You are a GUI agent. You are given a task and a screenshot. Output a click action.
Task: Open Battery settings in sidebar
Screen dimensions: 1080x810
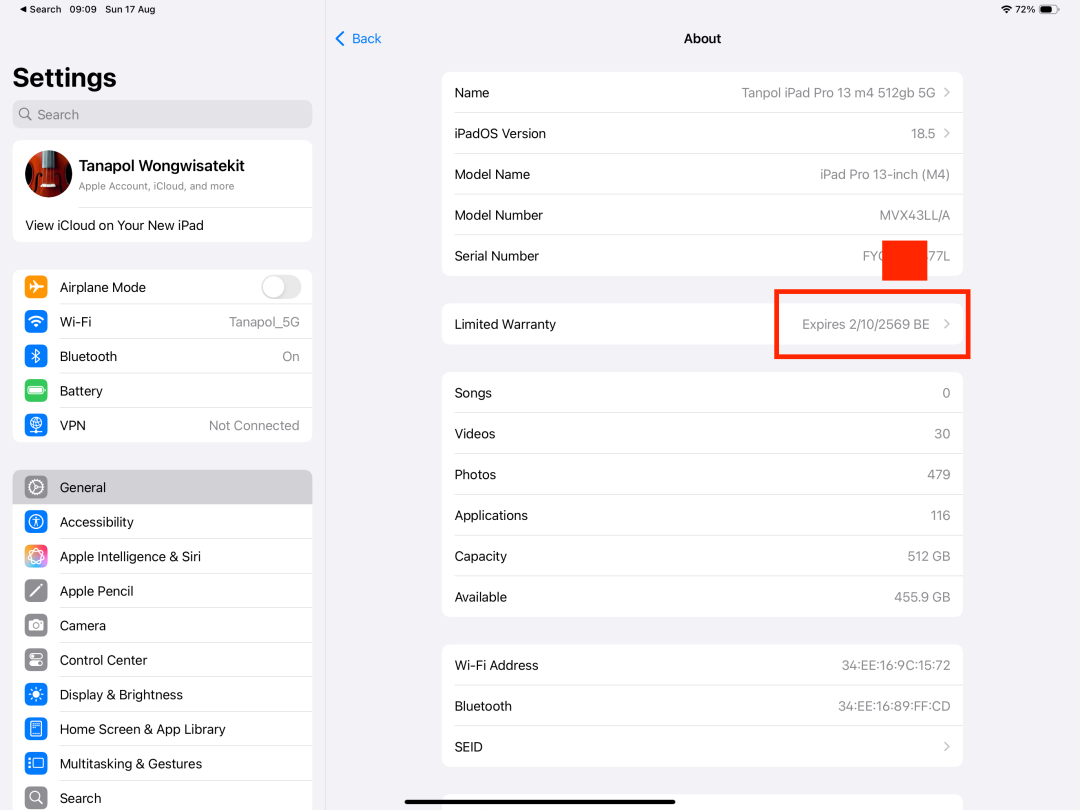point(162,391)
